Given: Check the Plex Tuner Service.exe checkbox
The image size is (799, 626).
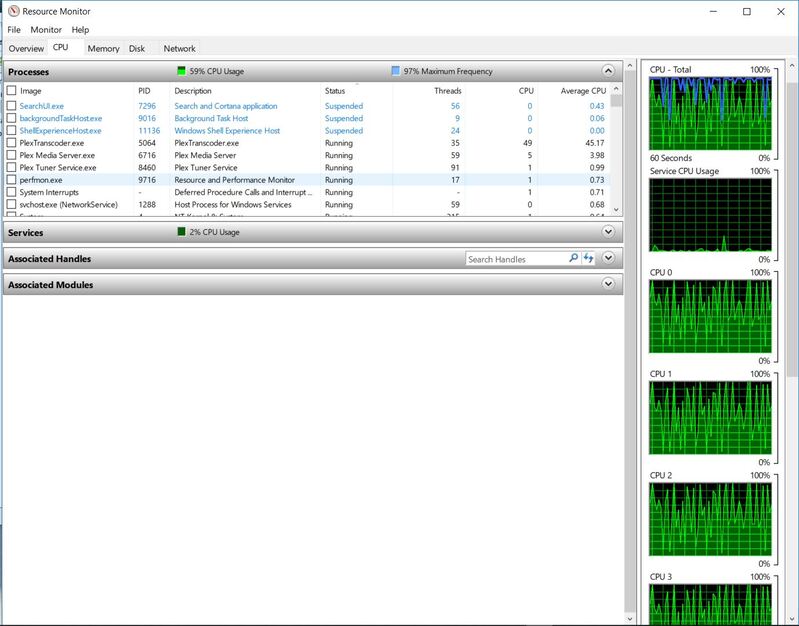Looking at the screenshot, I should click(11, 167).
